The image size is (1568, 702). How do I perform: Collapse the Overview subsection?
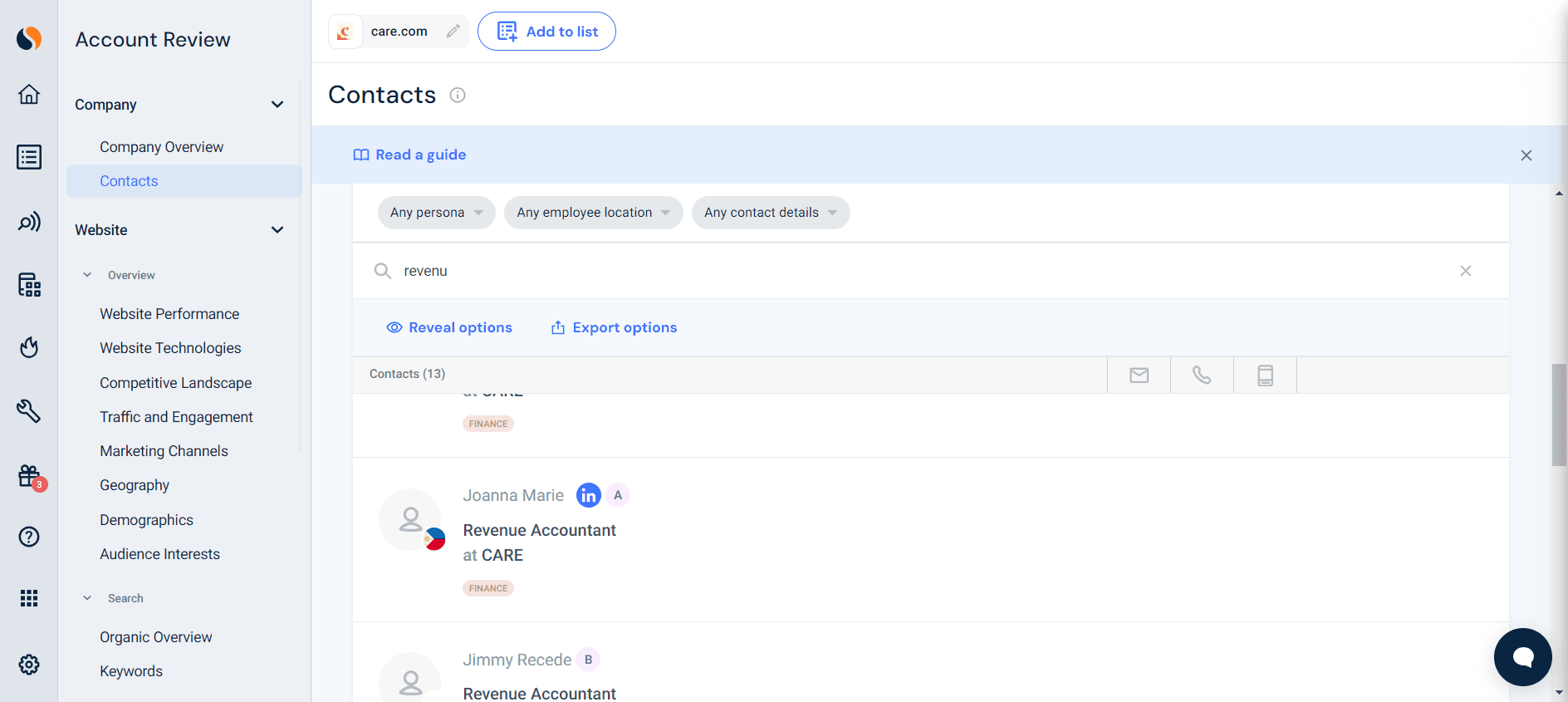point(87,275)
